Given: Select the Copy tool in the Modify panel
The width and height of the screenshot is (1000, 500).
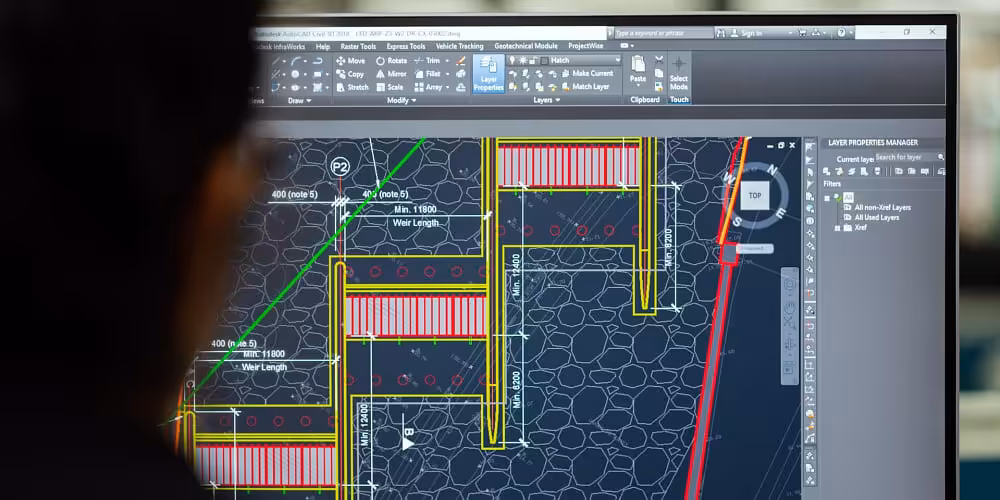Looking at the screenshot, I should point(350,74).
